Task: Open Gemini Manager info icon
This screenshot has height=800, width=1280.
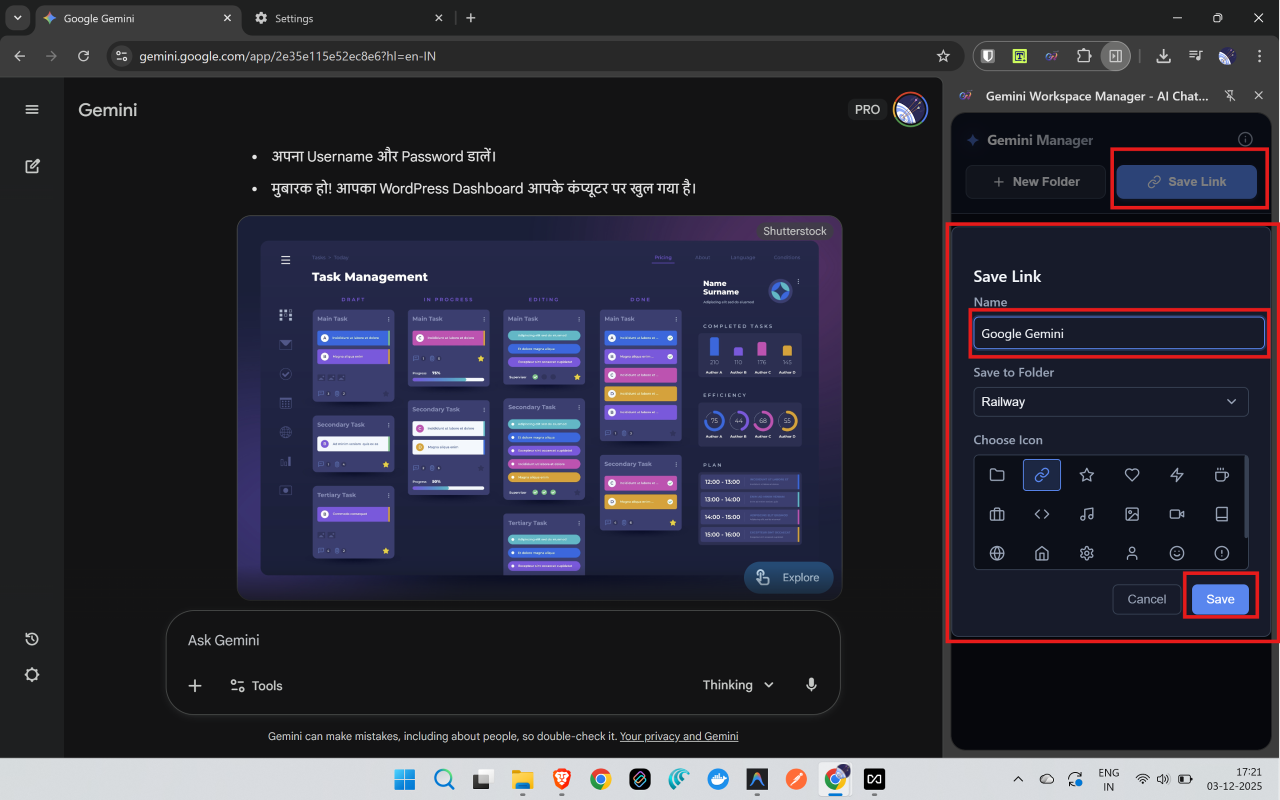Action: pyautogui.click(x=1245, y=140)
